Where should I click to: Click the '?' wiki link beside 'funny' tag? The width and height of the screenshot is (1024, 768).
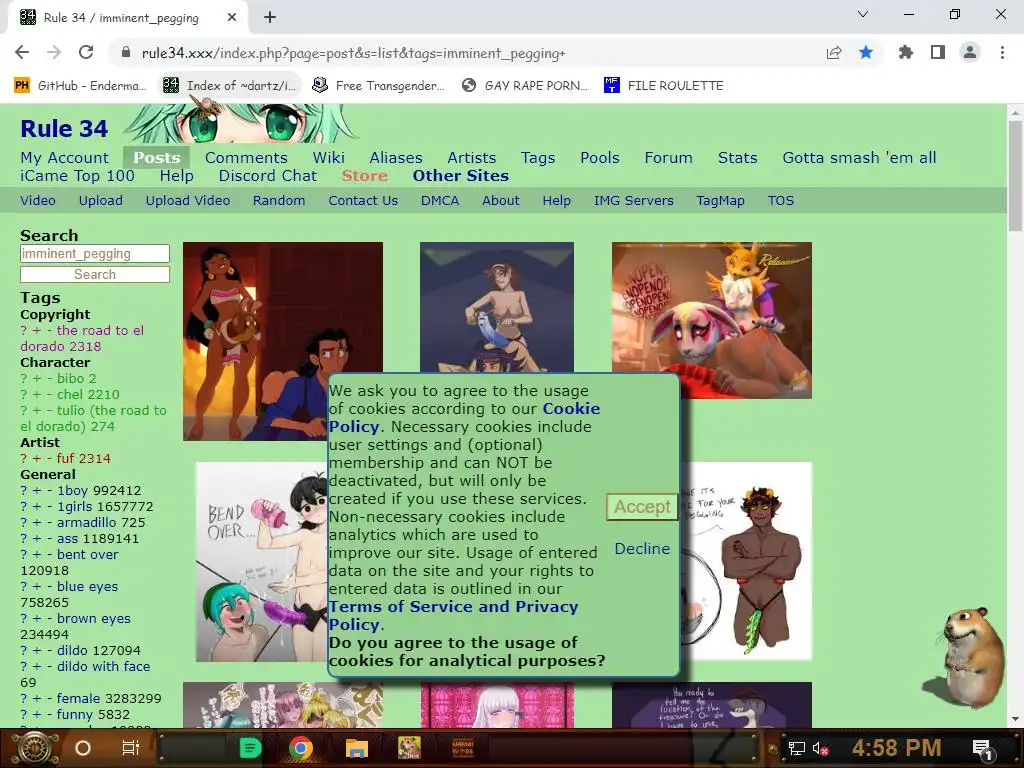click(24, 714)
